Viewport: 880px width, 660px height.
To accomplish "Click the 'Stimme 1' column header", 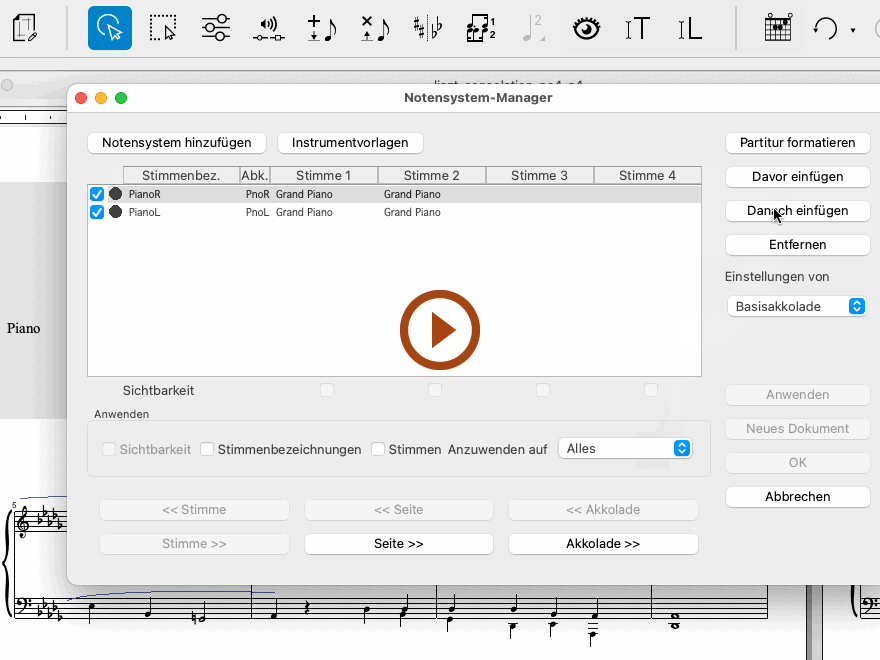I will (324, 175).
